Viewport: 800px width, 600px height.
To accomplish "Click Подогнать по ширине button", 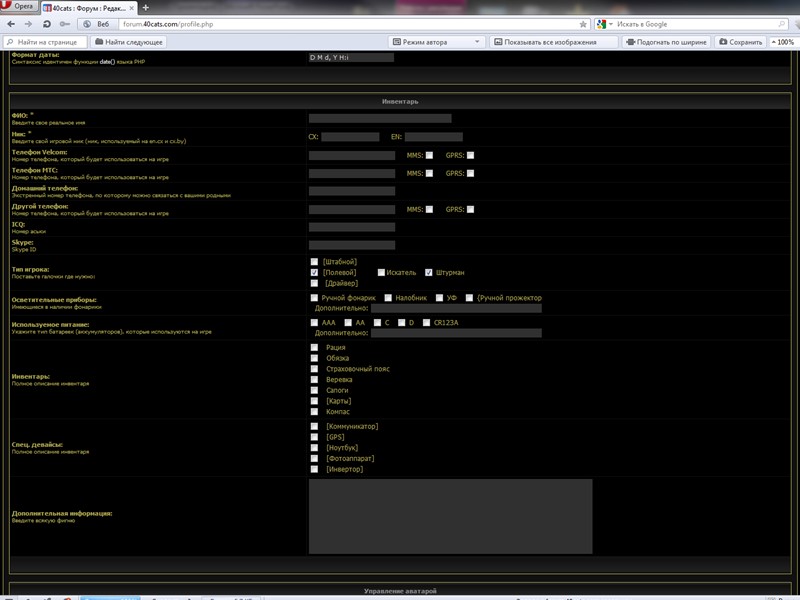I will click(x=666, y=42).
